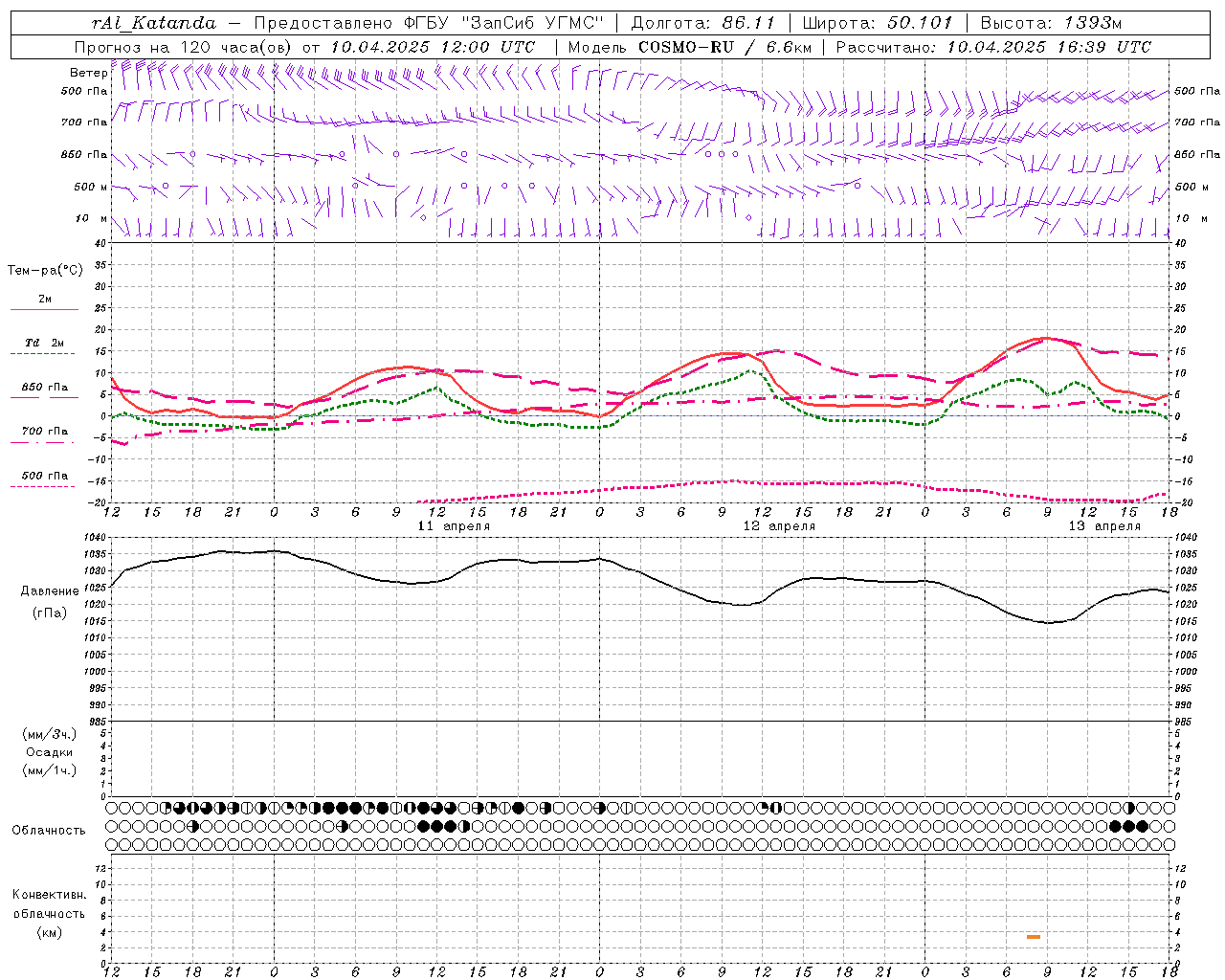Click the Облачность cloud cover label
This screenshot has width=1225, height=980.
[49, 831]
